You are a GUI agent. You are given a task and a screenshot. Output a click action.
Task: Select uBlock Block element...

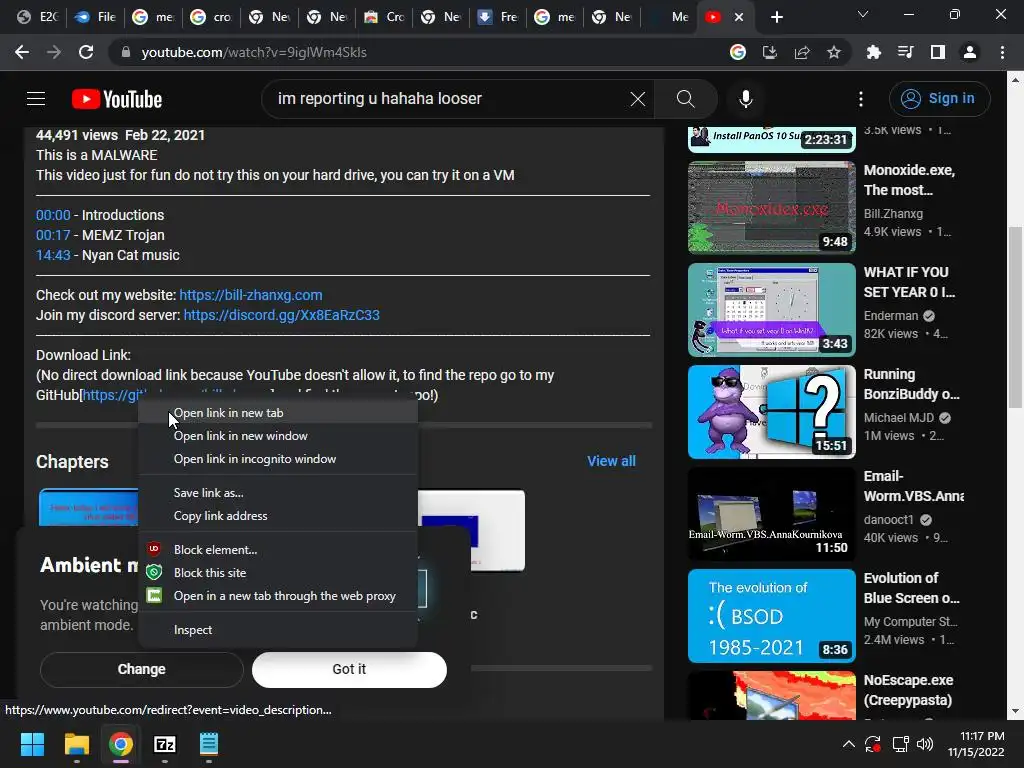point(278,549)
